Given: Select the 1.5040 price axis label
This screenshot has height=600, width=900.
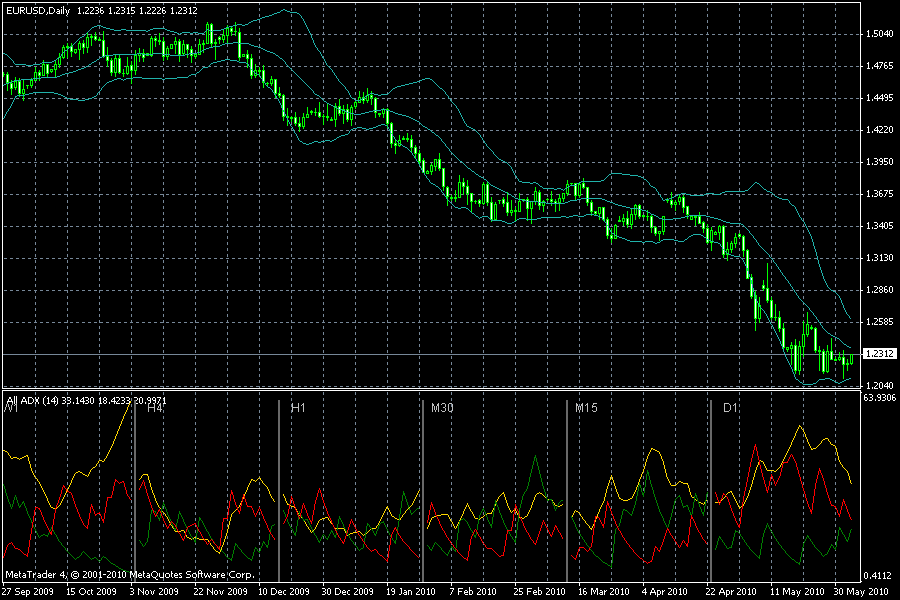Looking at the screenshot, I should [880, 34].
